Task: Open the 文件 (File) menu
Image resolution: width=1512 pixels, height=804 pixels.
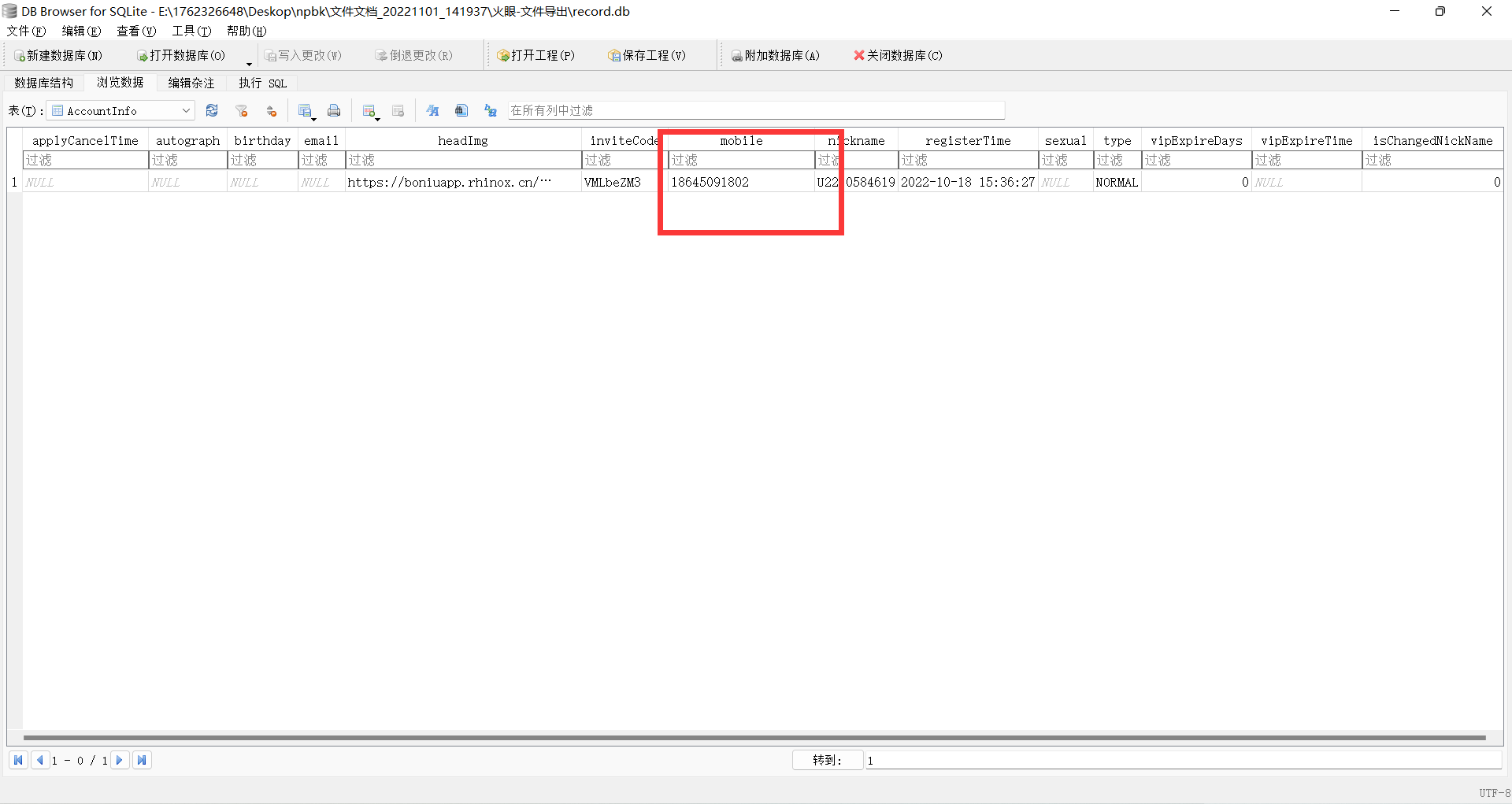Action: [x=27, y=31]
